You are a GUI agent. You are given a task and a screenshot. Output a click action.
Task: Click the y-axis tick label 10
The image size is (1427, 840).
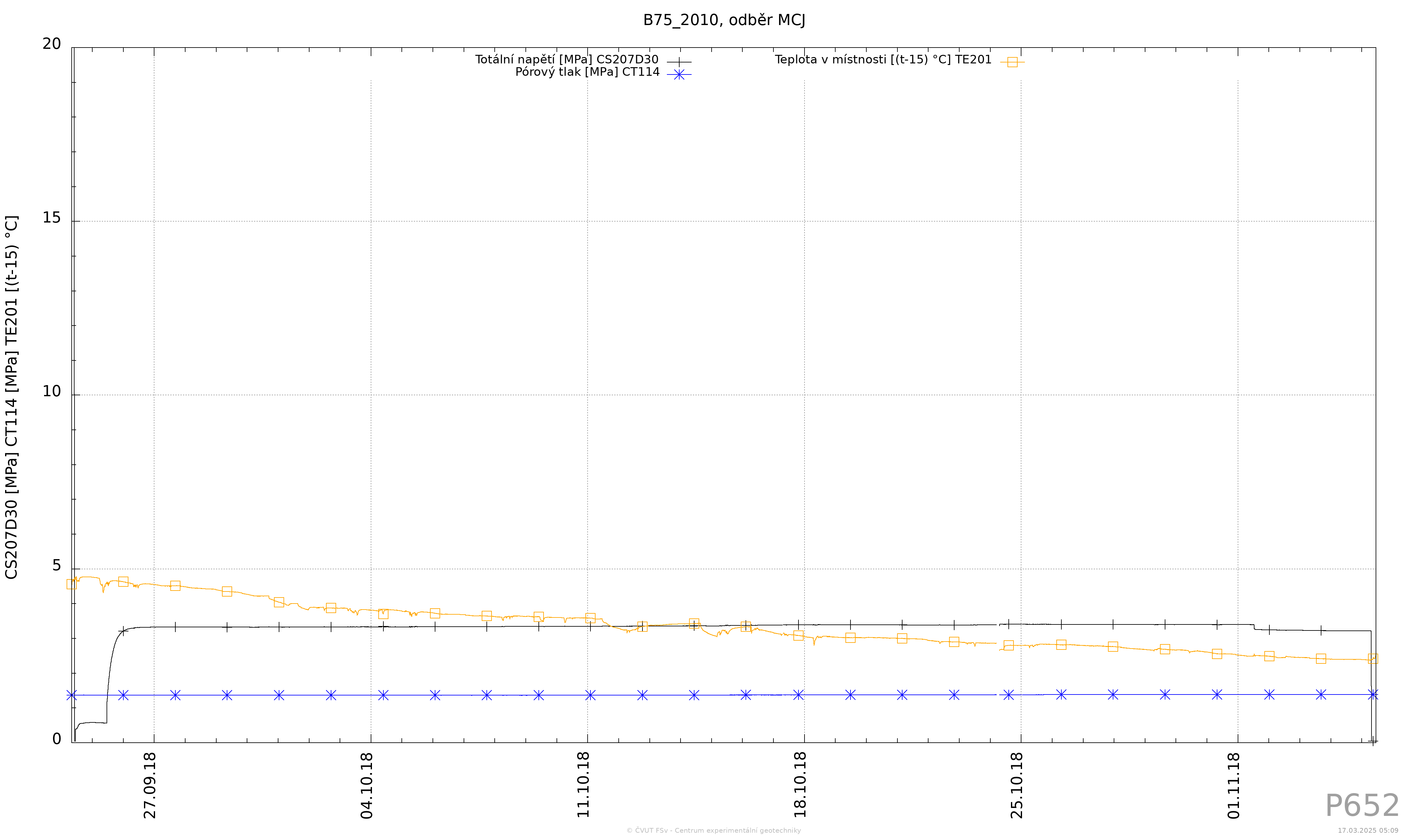tap(51, 392)
